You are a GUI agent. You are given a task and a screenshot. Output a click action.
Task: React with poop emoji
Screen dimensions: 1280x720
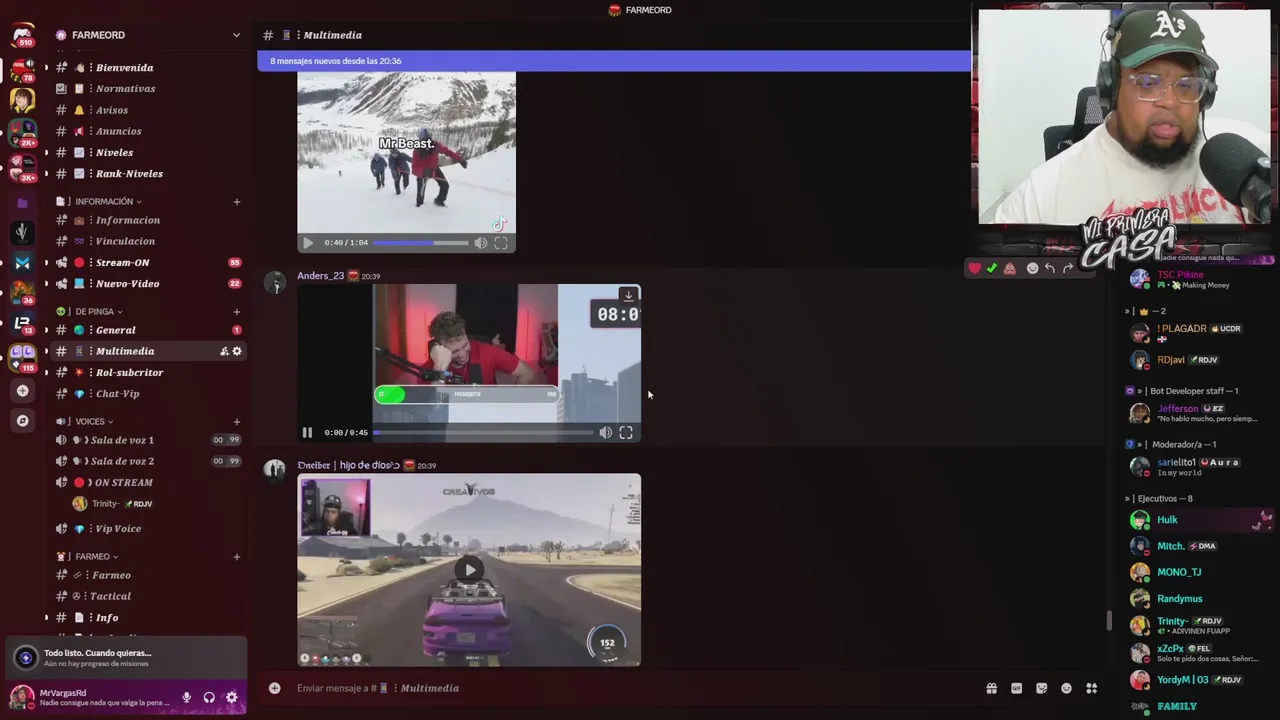coord(1010,268)
